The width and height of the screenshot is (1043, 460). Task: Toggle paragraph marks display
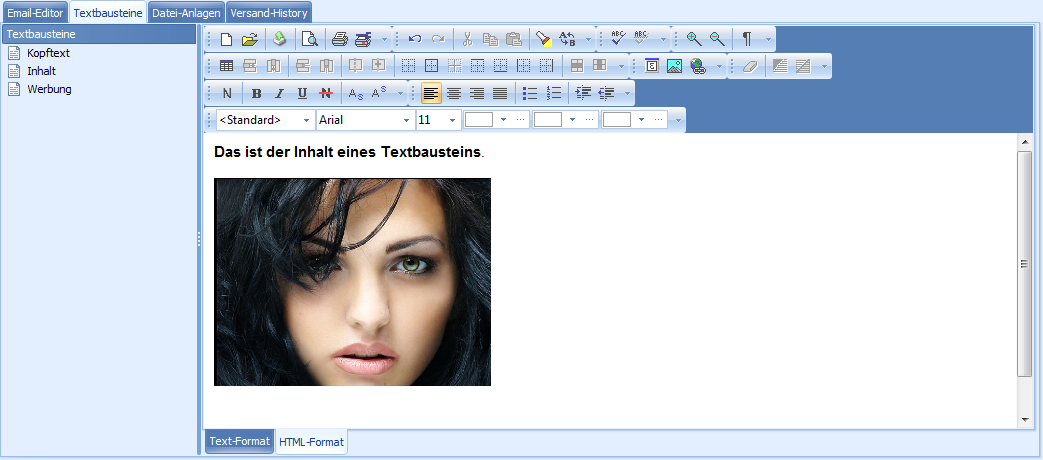pyautogui.click(x=747, y=39)
